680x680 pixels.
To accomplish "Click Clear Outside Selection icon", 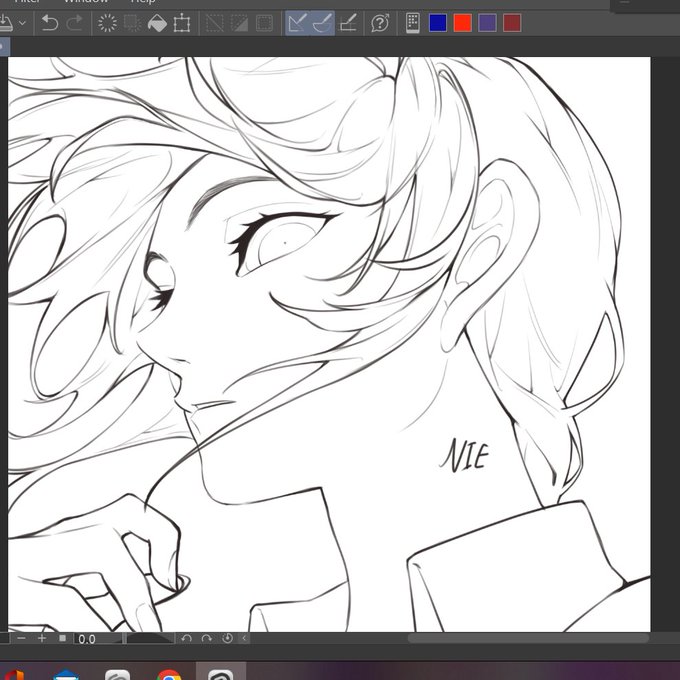I will pyautogui.click(x=132, y=23).
